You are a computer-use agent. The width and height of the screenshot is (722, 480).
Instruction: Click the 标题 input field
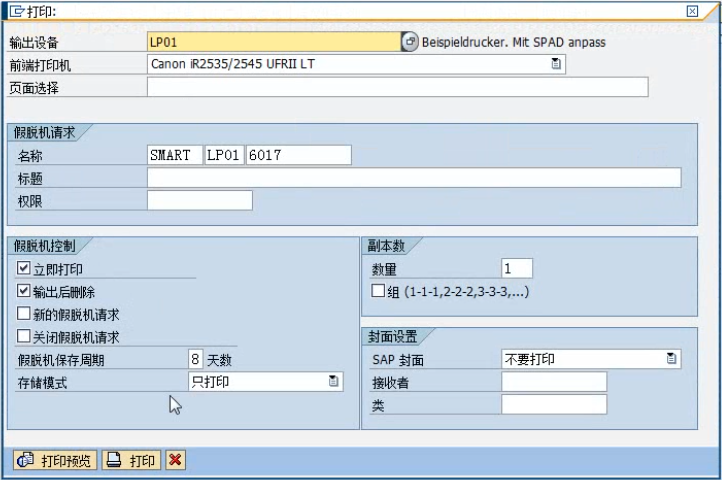[x=414, y=178]
